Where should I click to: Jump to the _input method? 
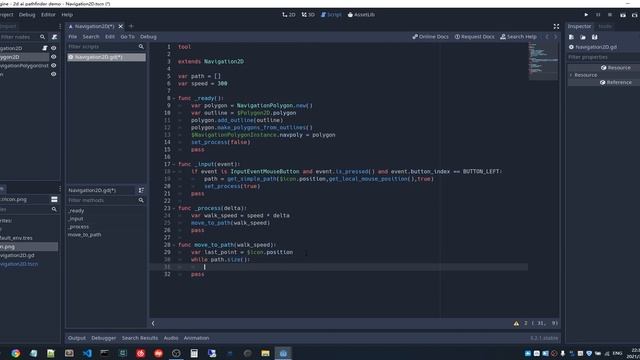(76, 219)
